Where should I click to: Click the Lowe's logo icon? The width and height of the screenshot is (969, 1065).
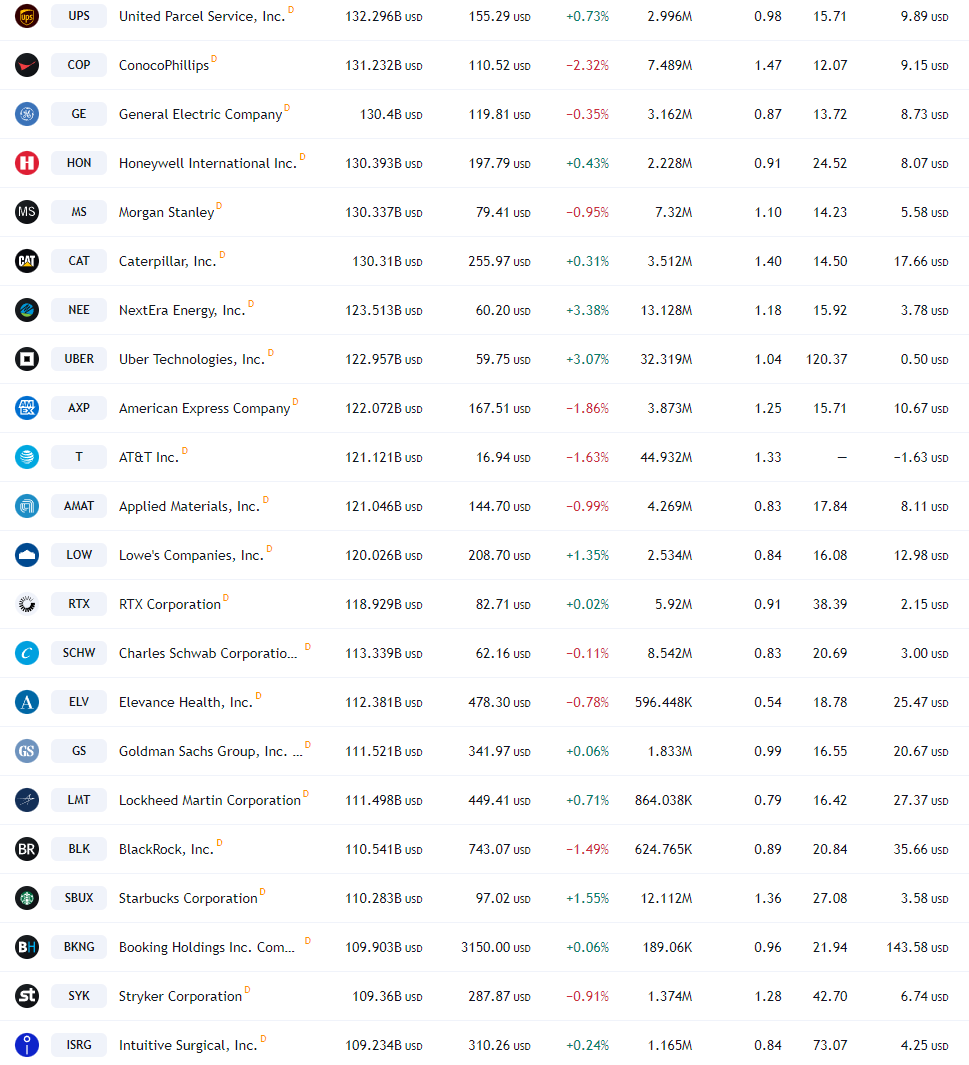click(27, 555)
